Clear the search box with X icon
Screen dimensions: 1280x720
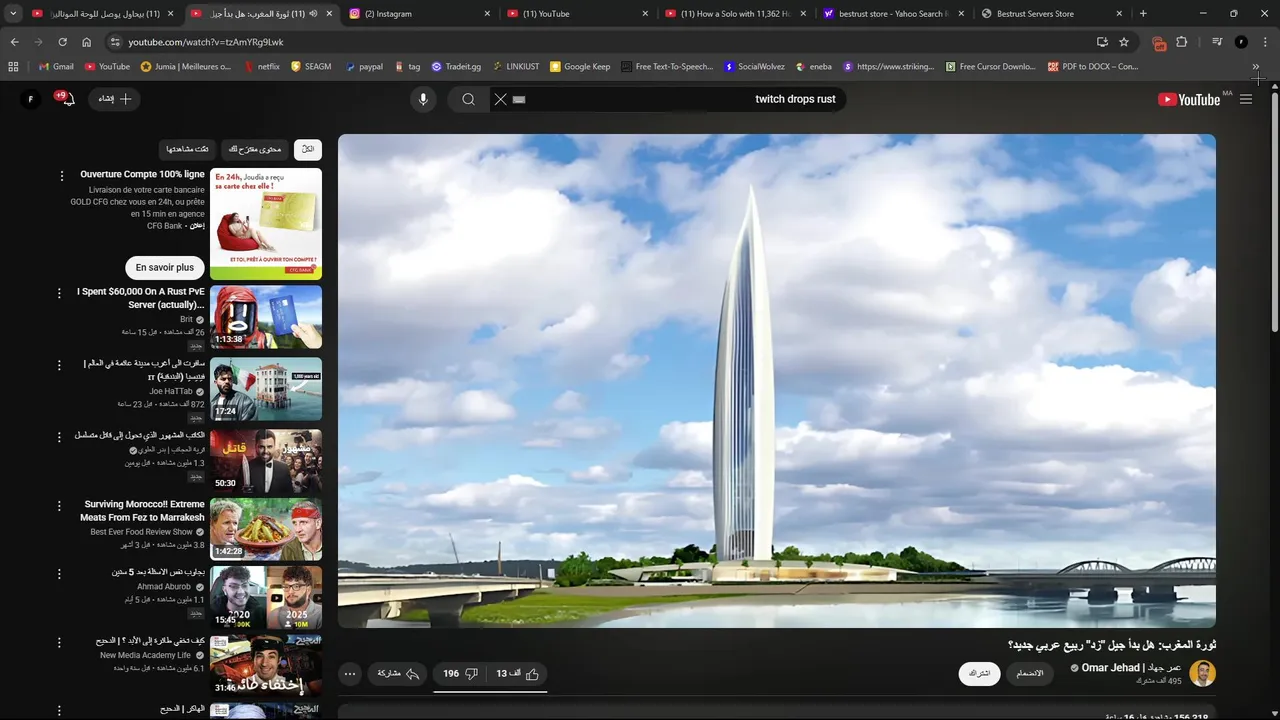click(x=500, y=99)
